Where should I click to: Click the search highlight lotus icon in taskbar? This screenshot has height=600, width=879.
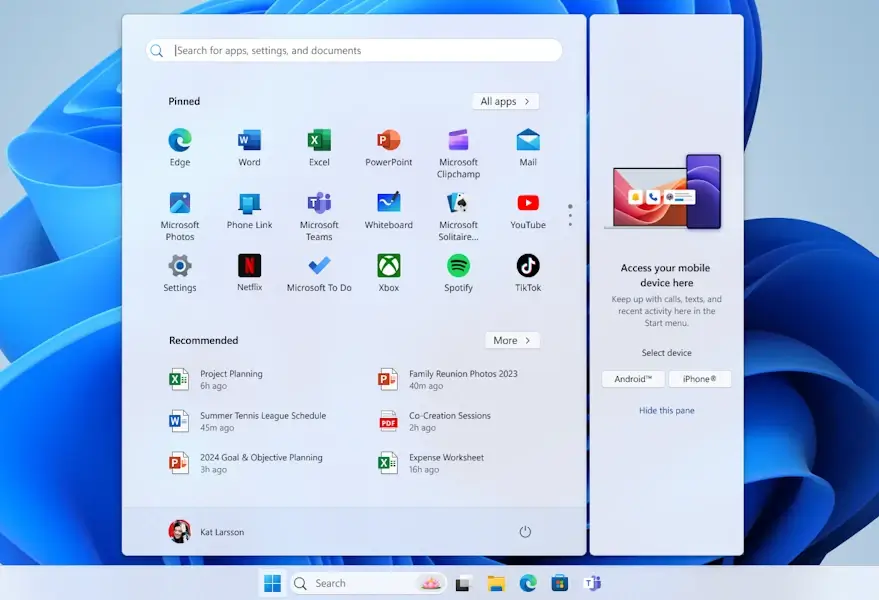[x=430, y=583]
